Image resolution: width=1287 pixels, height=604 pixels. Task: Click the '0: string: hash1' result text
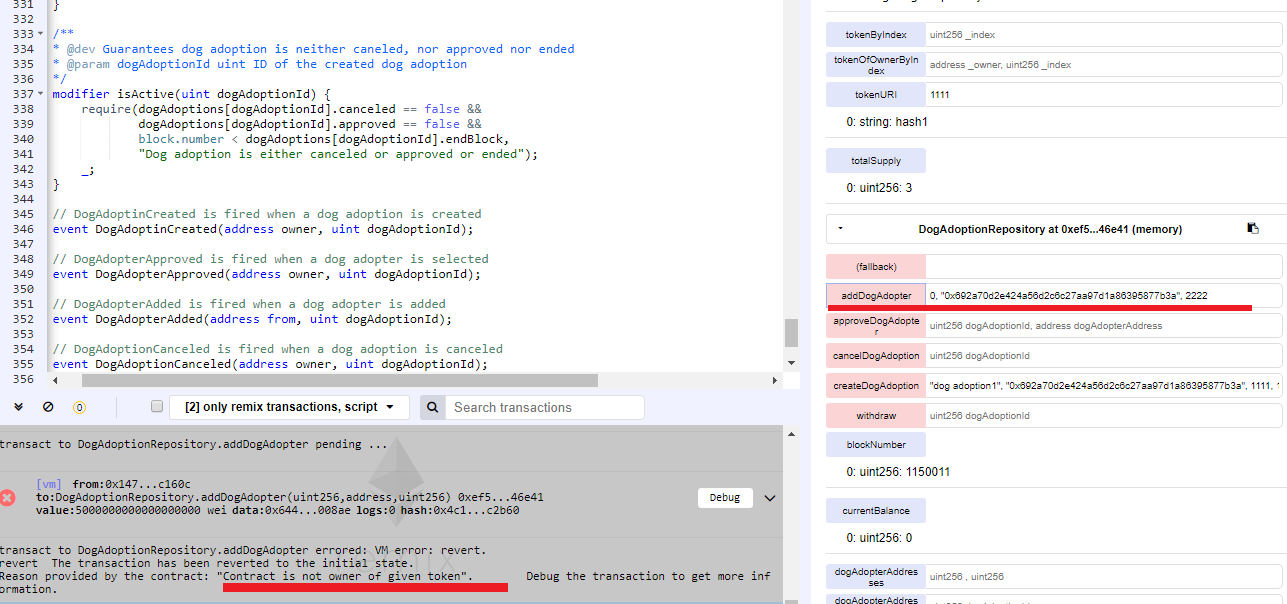[x=888, y=122]
